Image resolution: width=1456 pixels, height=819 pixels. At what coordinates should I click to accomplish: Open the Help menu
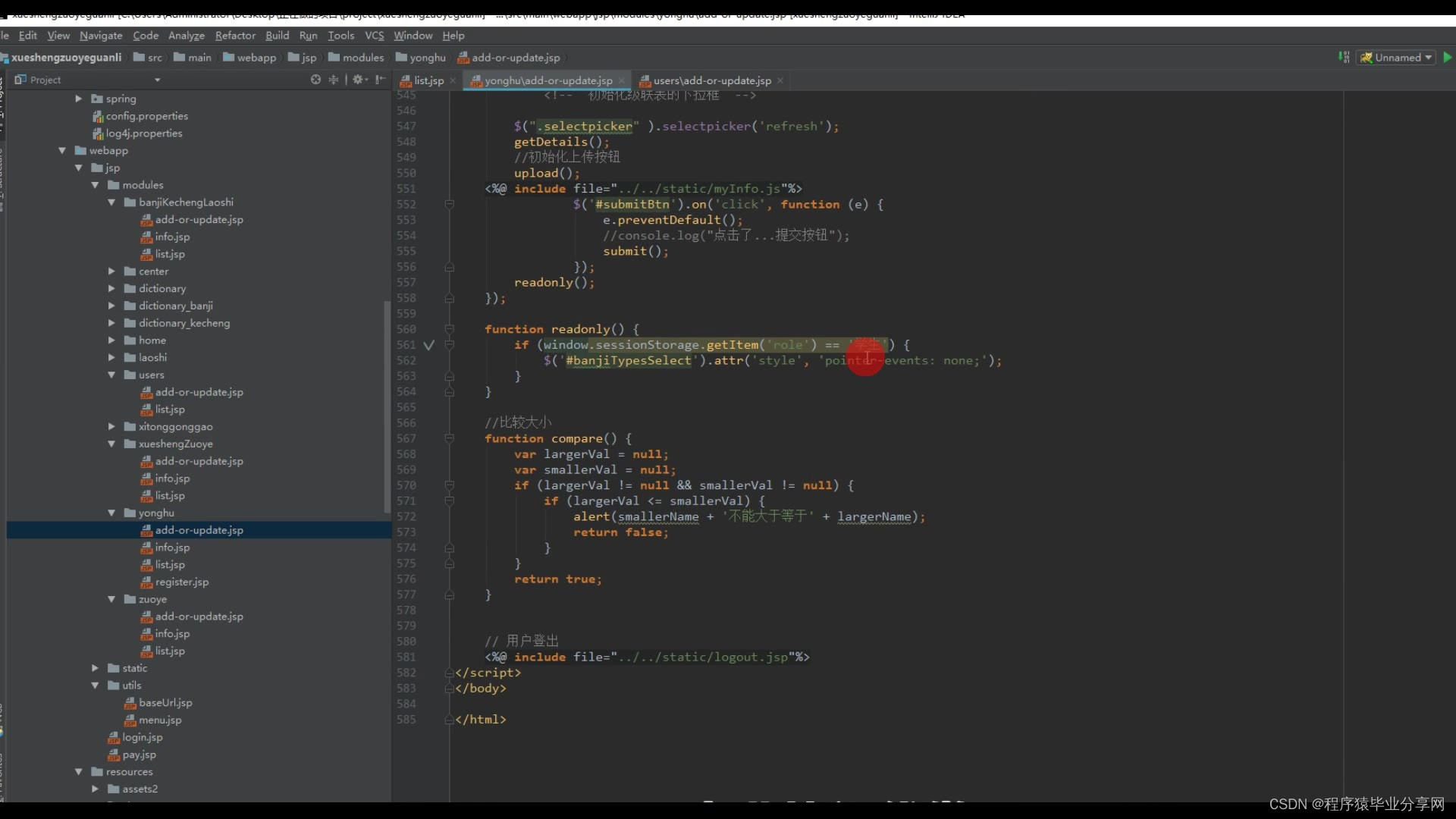(453, 36)
